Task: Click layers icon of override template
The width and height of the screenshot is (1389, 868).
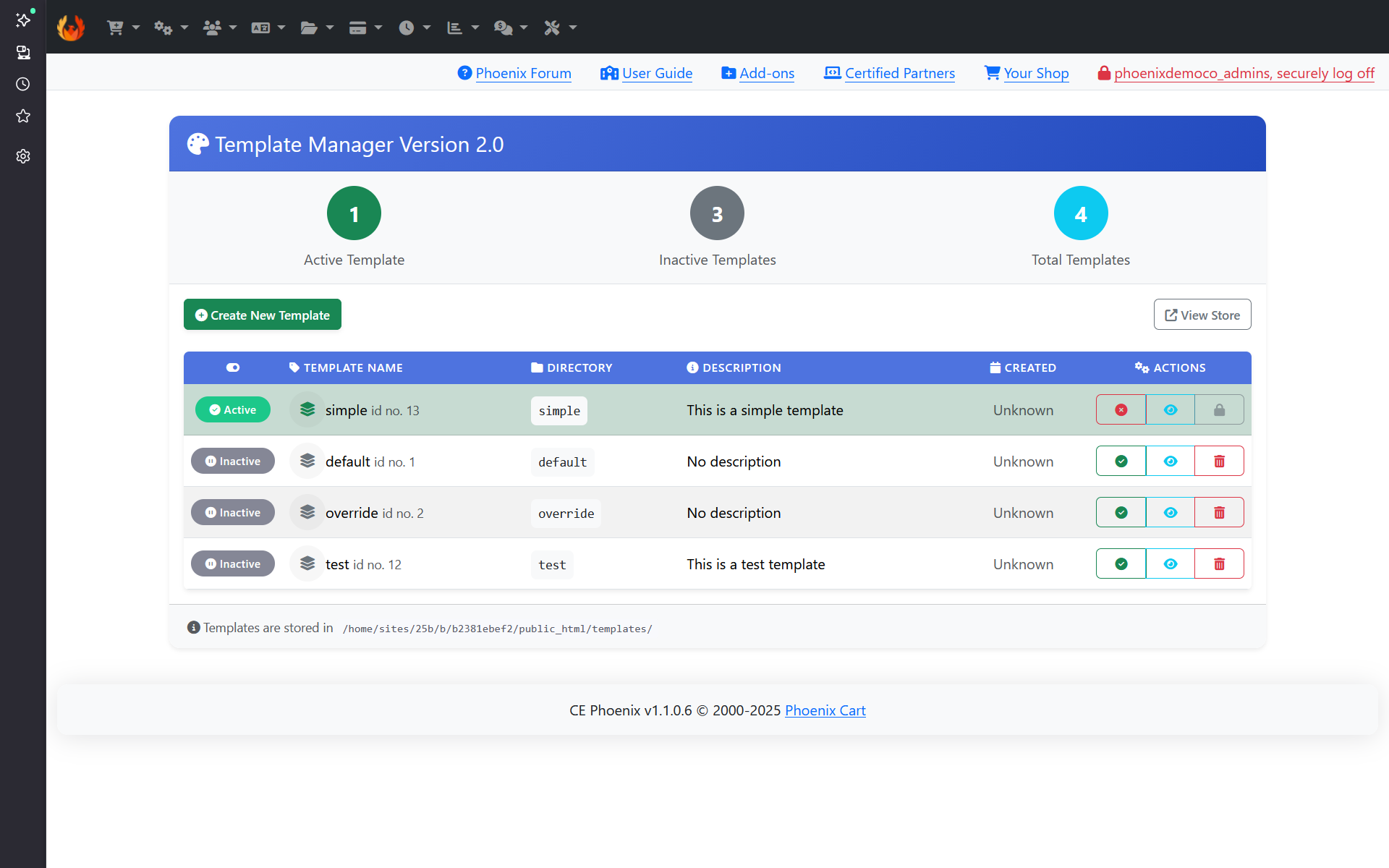Action: click(x=307, y=512)
